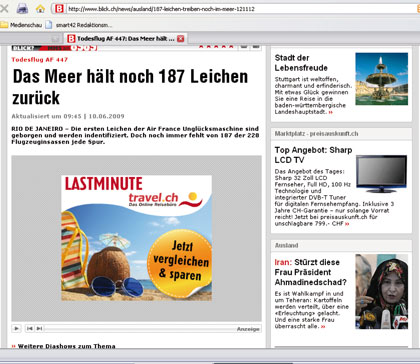Open Stadt der Lebensfreude article
420x364 pixels.
301,63
